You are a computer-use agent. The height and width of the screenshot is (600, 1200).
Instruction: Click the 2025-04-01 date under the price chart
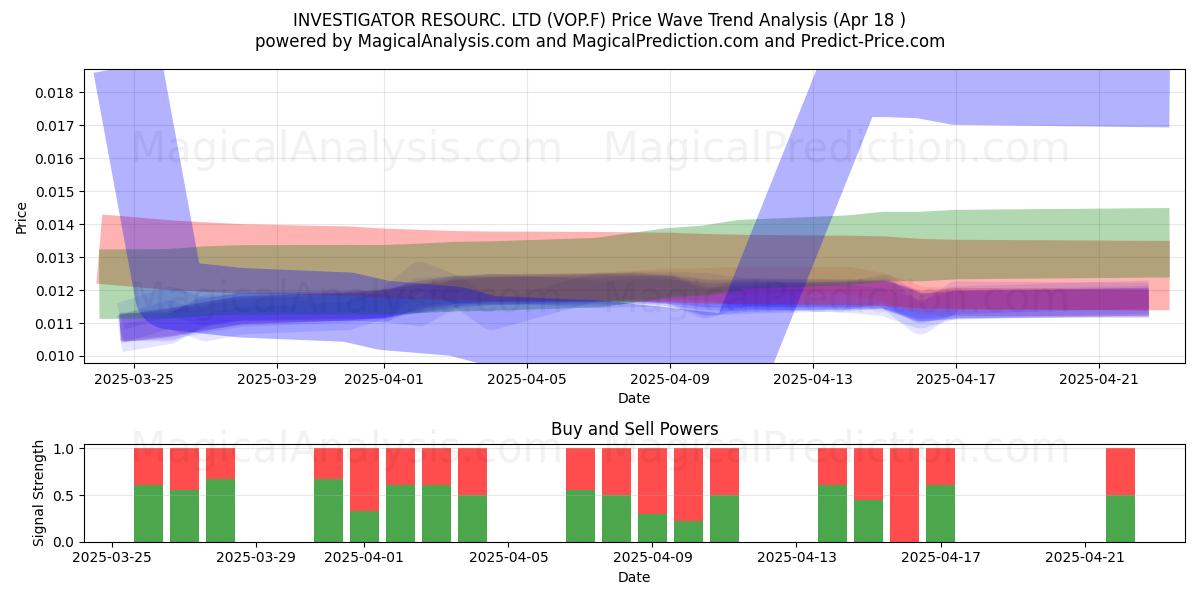tap(385, 380)
